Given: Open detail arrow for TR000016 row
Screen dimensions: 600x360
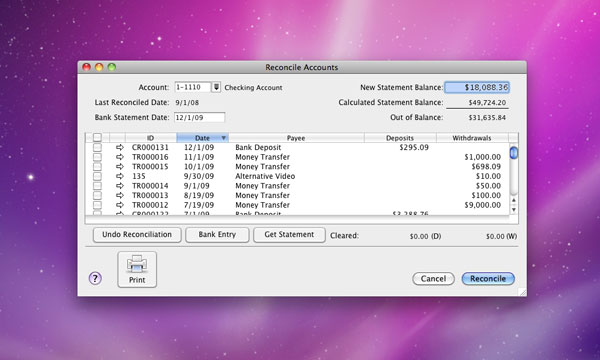Looking at the screenshot, I should tap(120, 157).
